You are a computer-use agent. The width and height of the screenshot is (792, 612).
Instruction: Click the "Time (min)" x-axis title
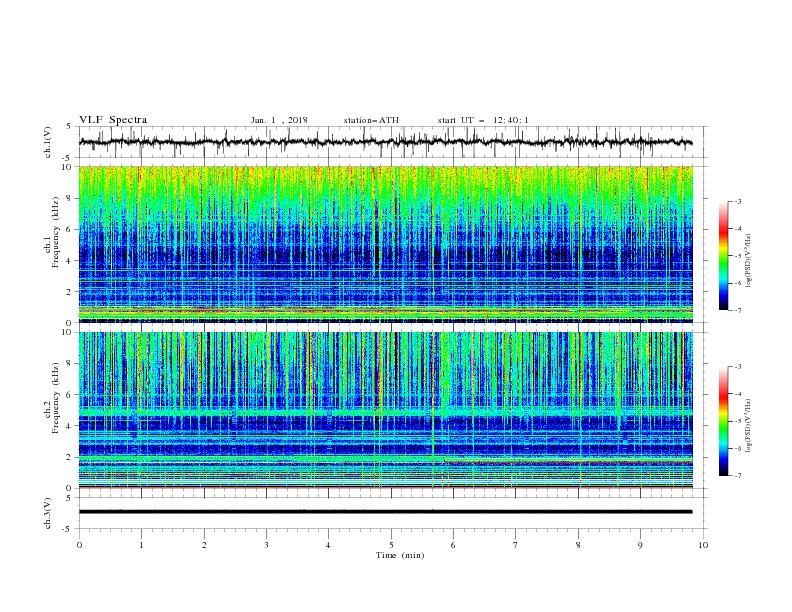pyautogui.click(x=400, y=555)
